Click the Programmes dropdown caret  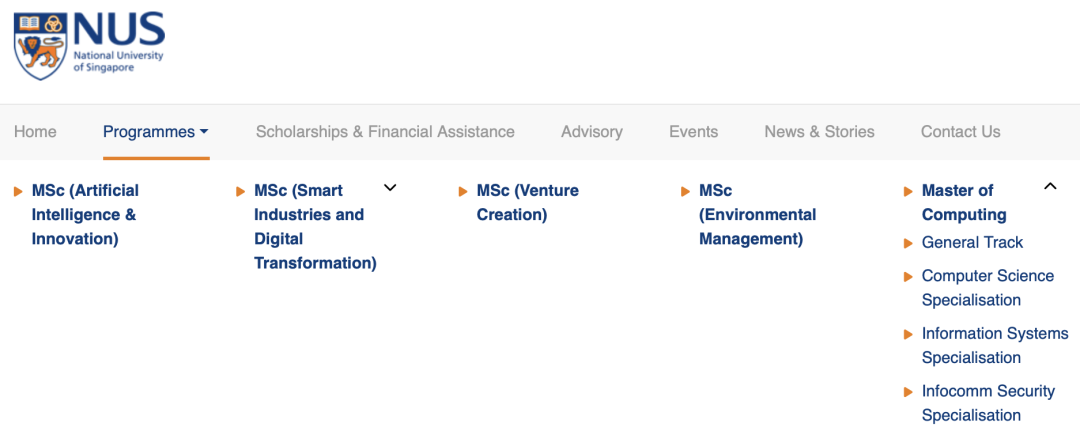coord(204,132)
